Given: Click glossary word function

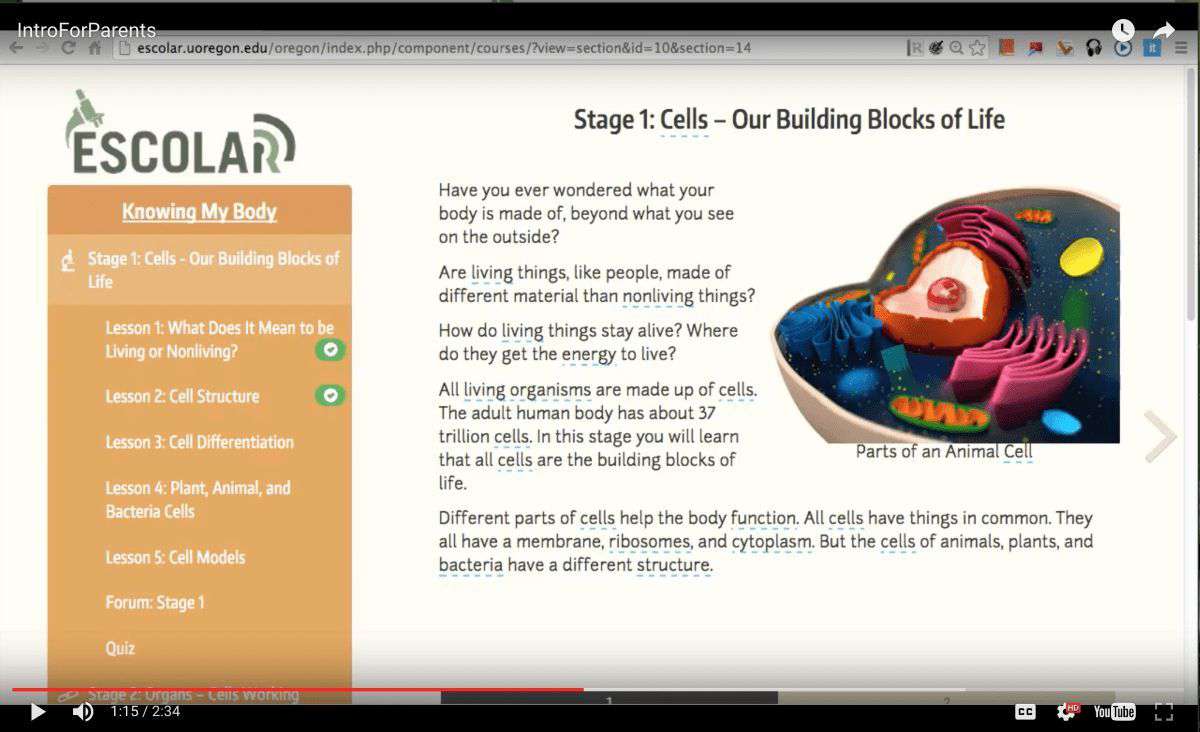Looking at the screenshot, I should [x=763, y=518].
